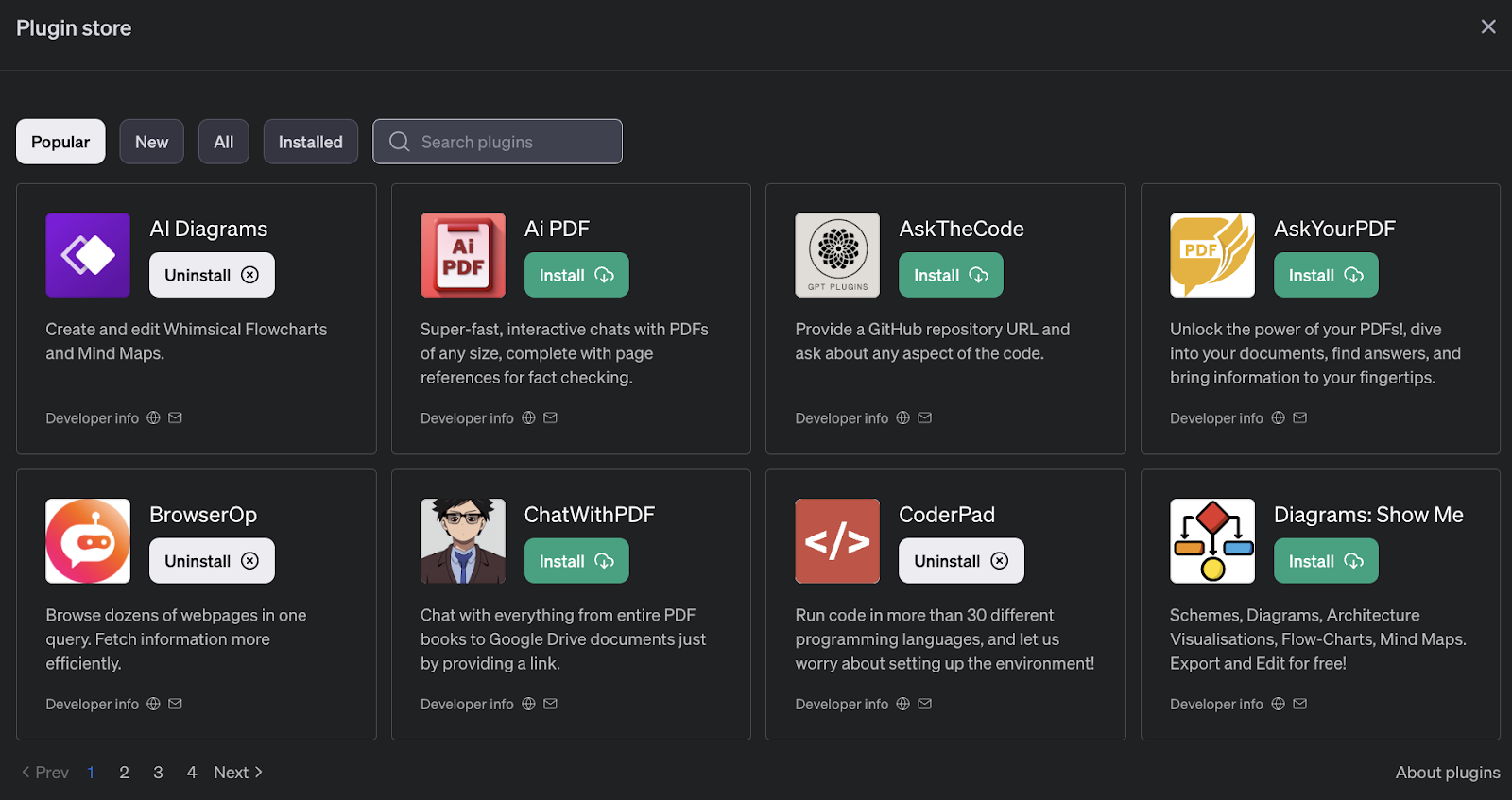Image resolution: width=1512 pixels, height=800 pixels.
Task: Go to Next page of plugins
Action: 238,773
